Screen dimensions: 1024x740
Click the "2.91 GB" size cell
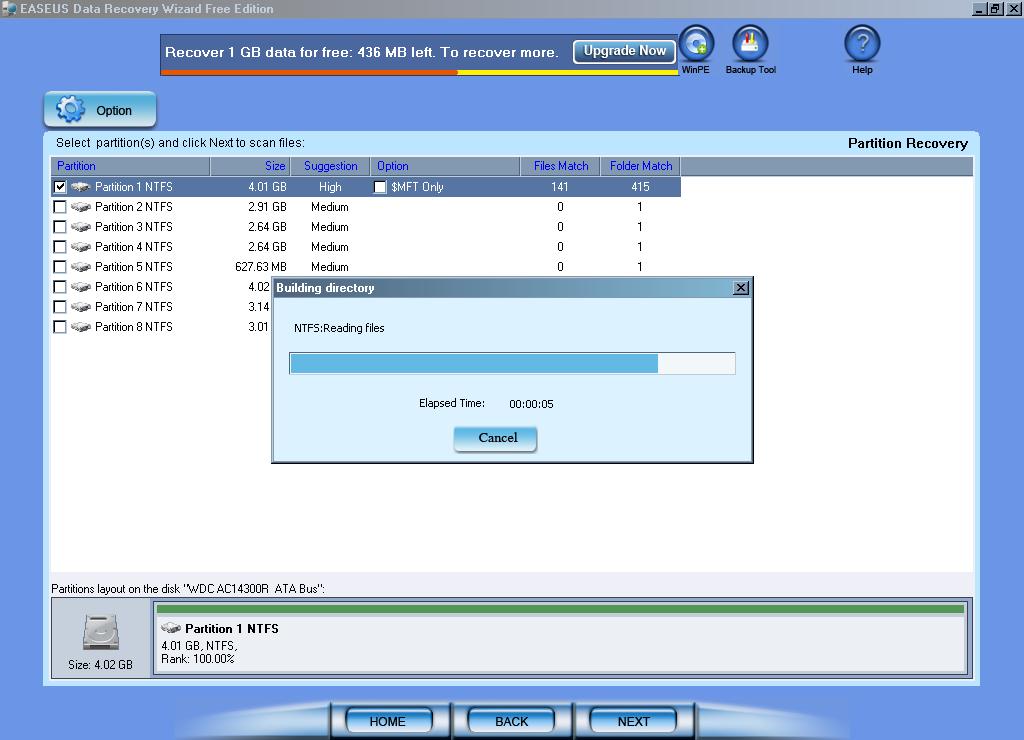click(x=267, y=207)
